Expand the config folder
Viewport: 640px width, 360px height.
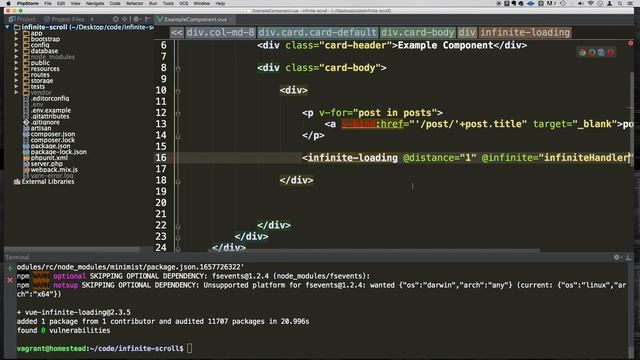click(16, 45)
